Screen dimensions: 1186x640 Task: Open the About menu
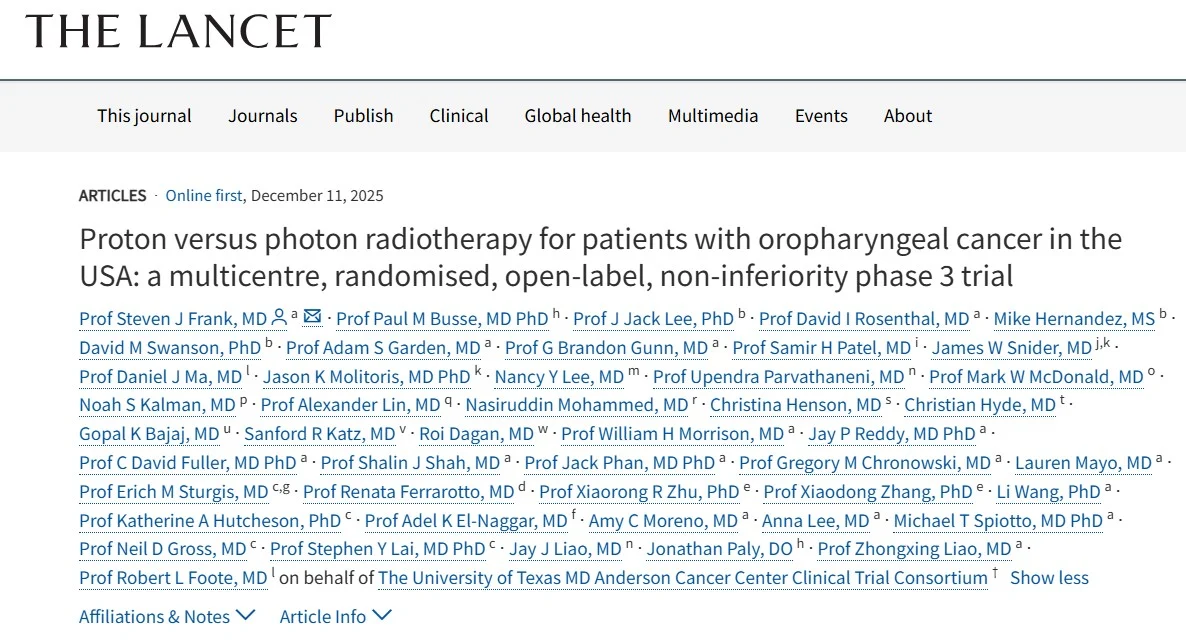[x=907, y=116]
